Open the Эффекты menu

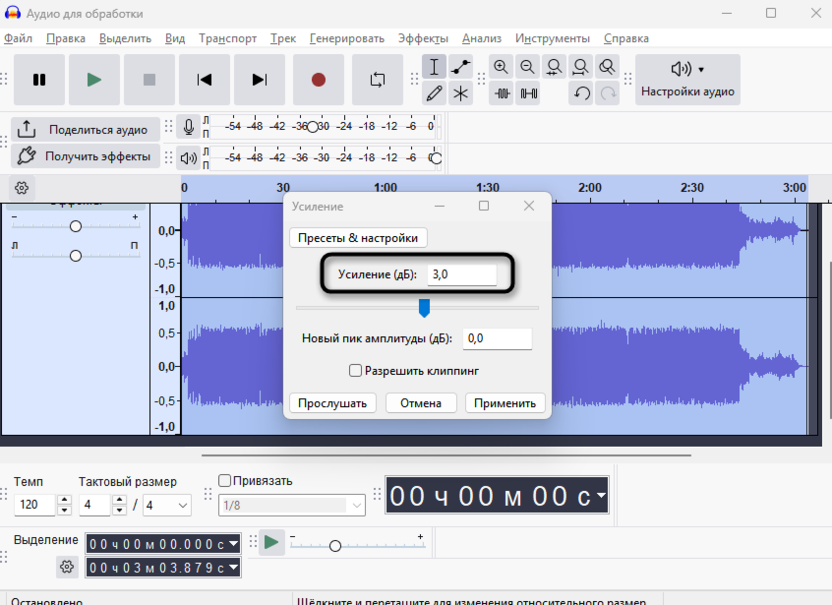[423, 39]
